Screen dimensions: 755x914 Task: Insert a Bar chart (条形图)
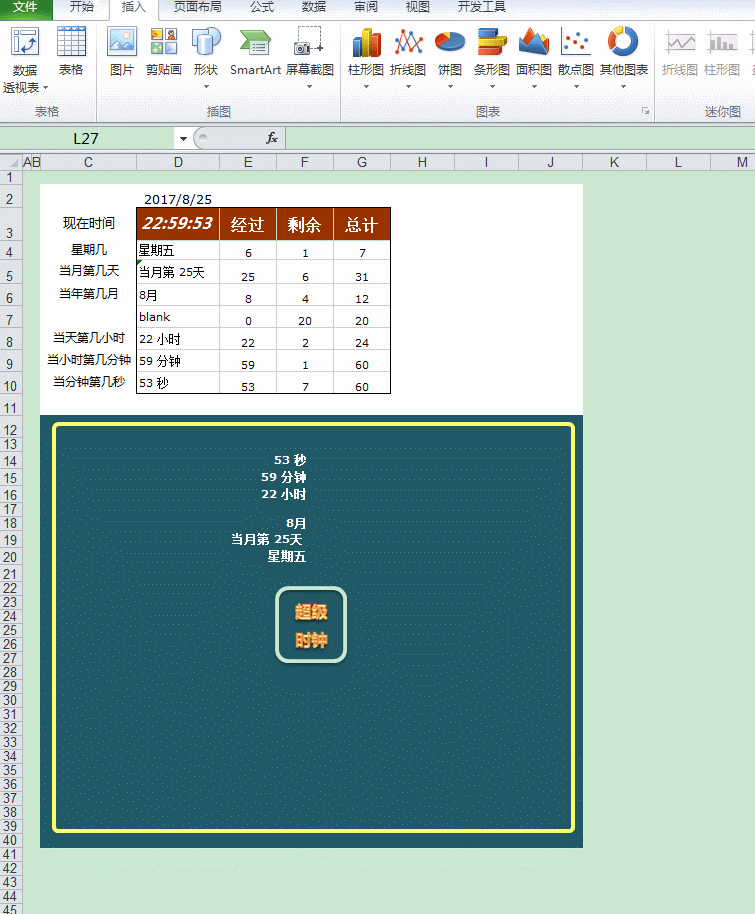tap(492, 58)
